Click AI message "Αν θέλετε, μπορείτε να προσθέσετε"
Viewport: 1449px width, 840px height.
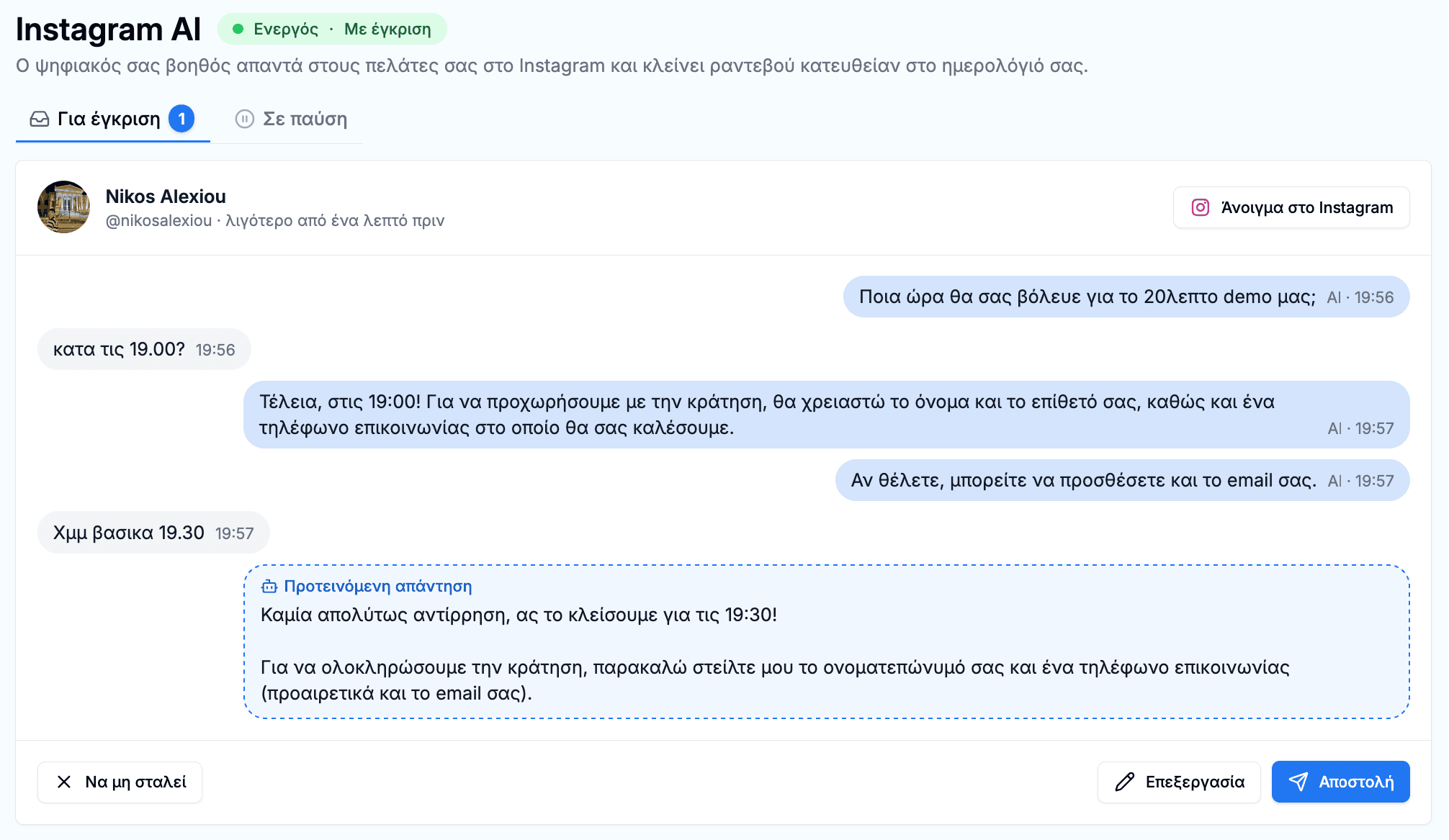point(1122,480)
